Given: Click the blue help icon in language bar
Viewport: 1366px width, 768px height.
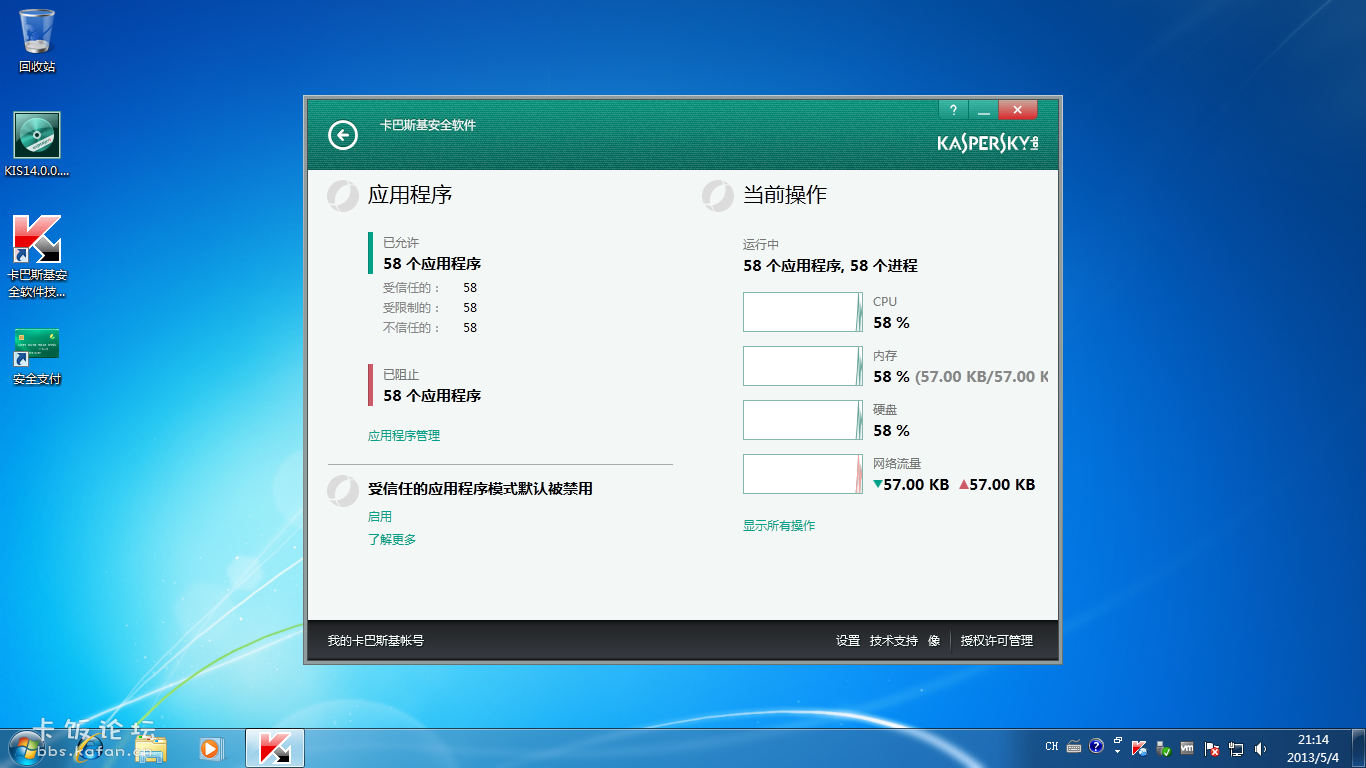Looking at the screenshot, I should 1096,746.
